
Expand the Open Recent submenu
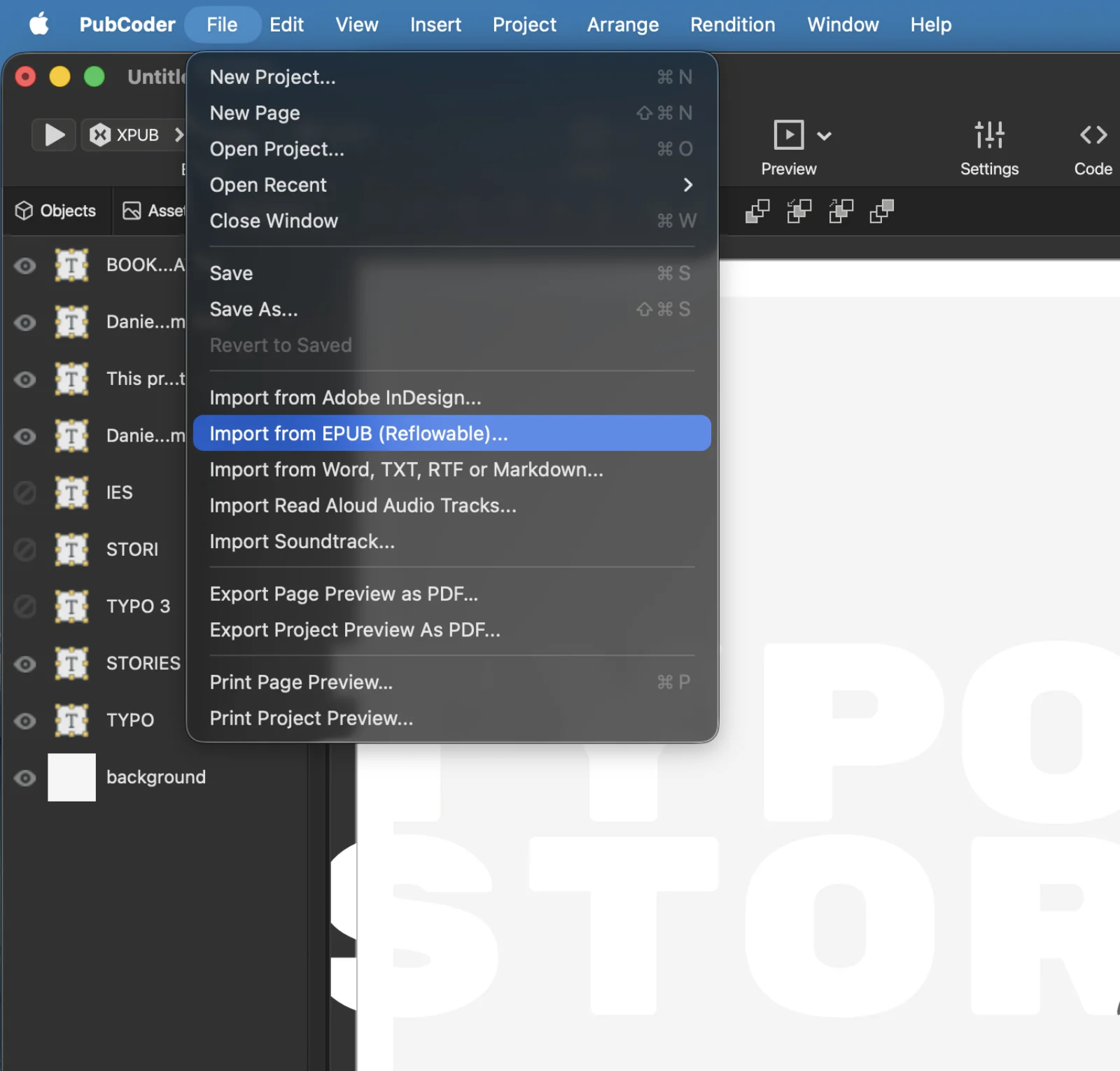tap(452, 185)
